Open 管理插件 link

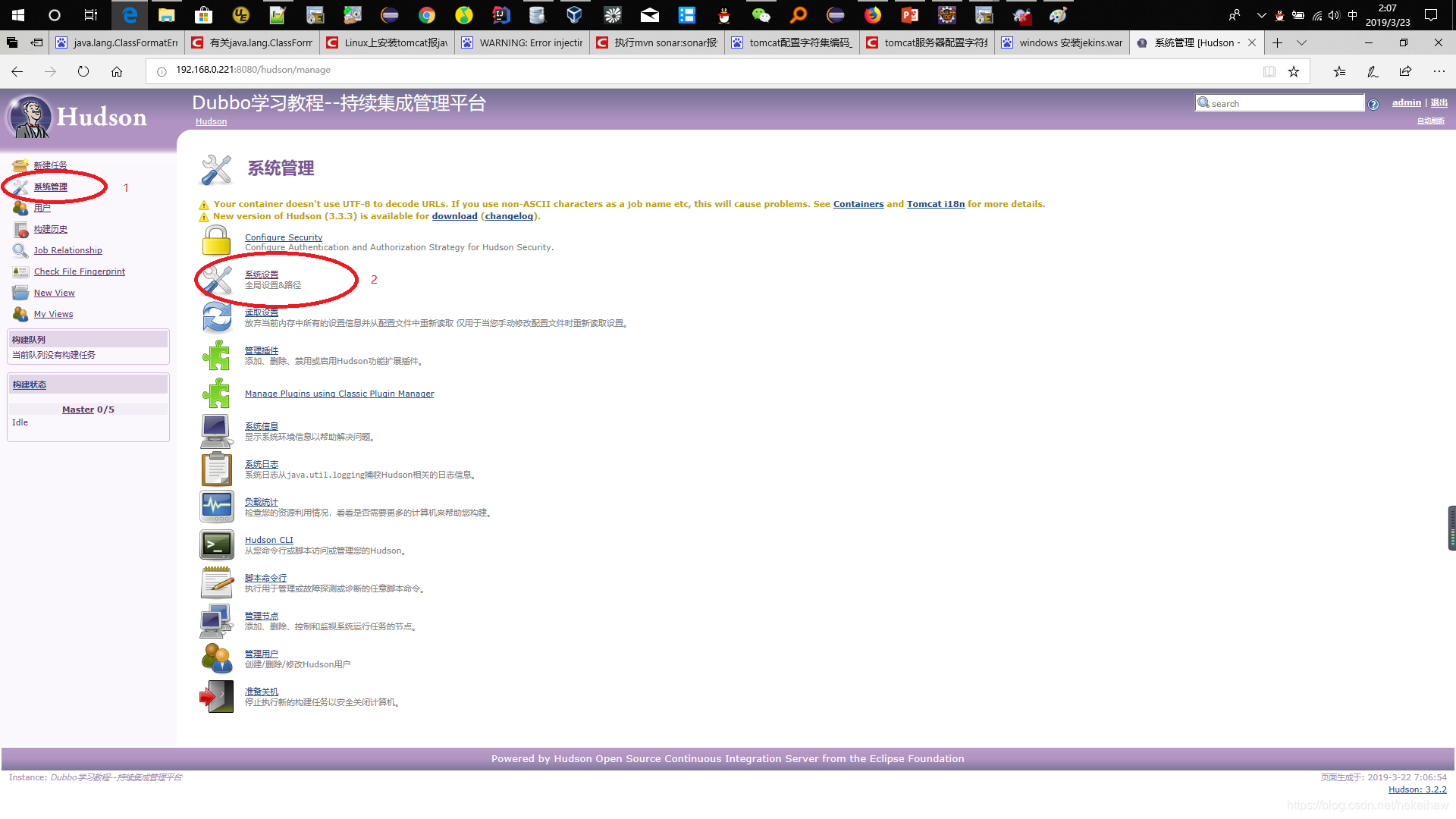click(x=262, y=350)
